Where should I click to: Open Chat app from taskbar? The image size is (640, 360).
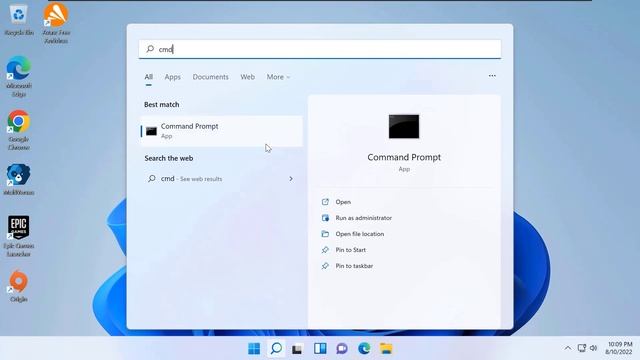point(342,349)
